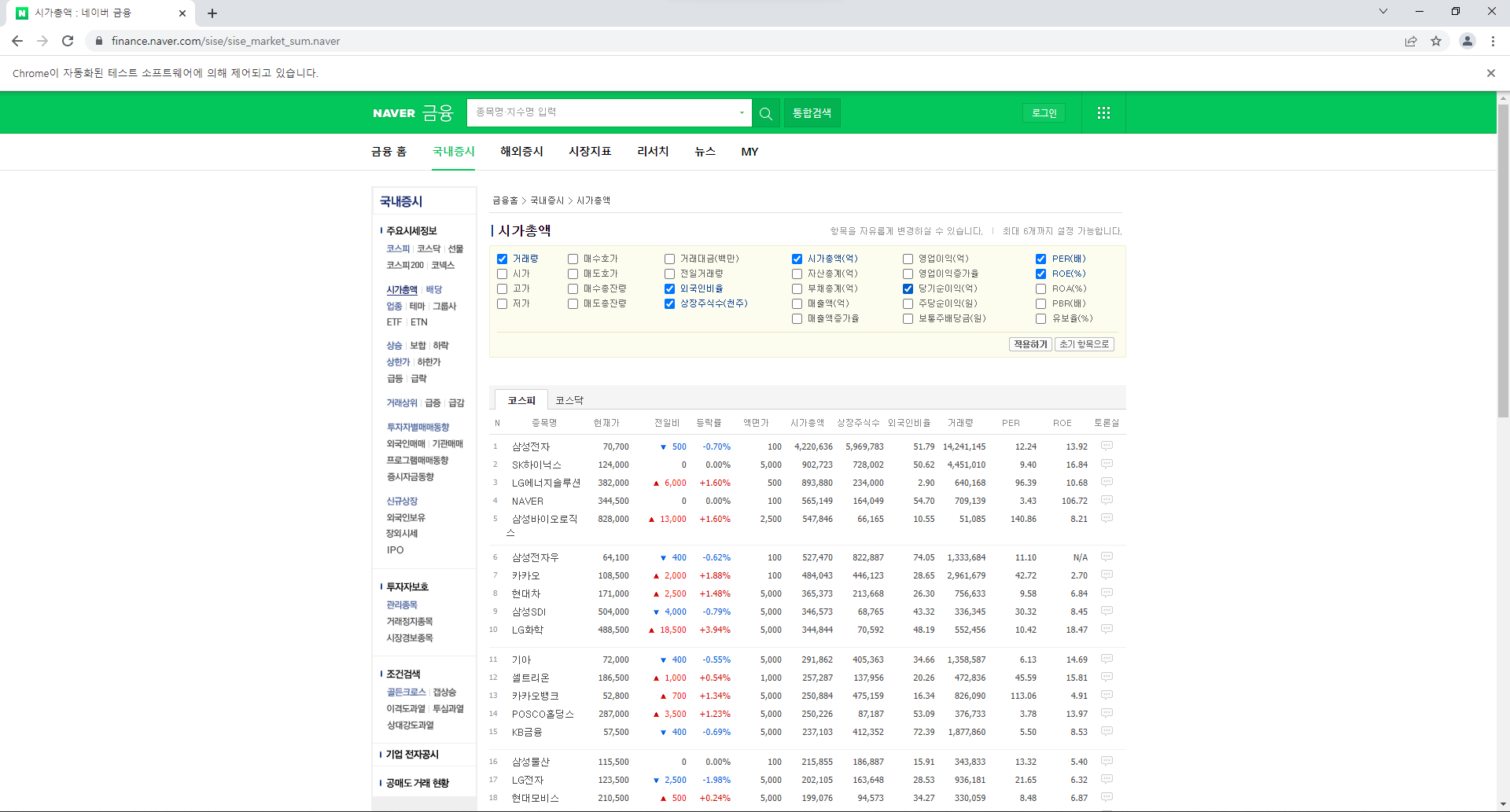Open the 뉴스 navigation menu item
Viewport: 1510px width, 812px height.
(705, 152)
